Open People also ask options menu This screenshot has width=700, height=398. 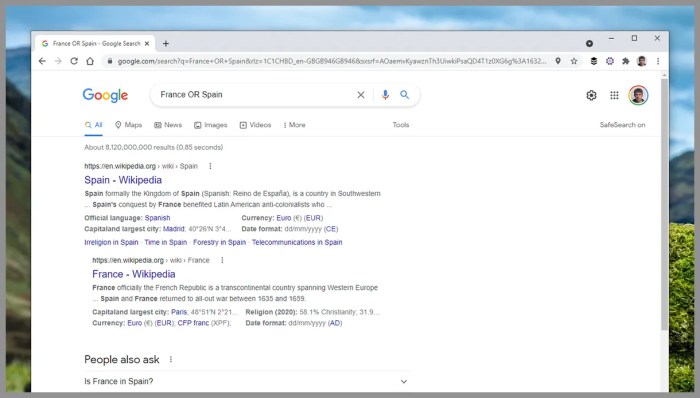pos(171,359)
